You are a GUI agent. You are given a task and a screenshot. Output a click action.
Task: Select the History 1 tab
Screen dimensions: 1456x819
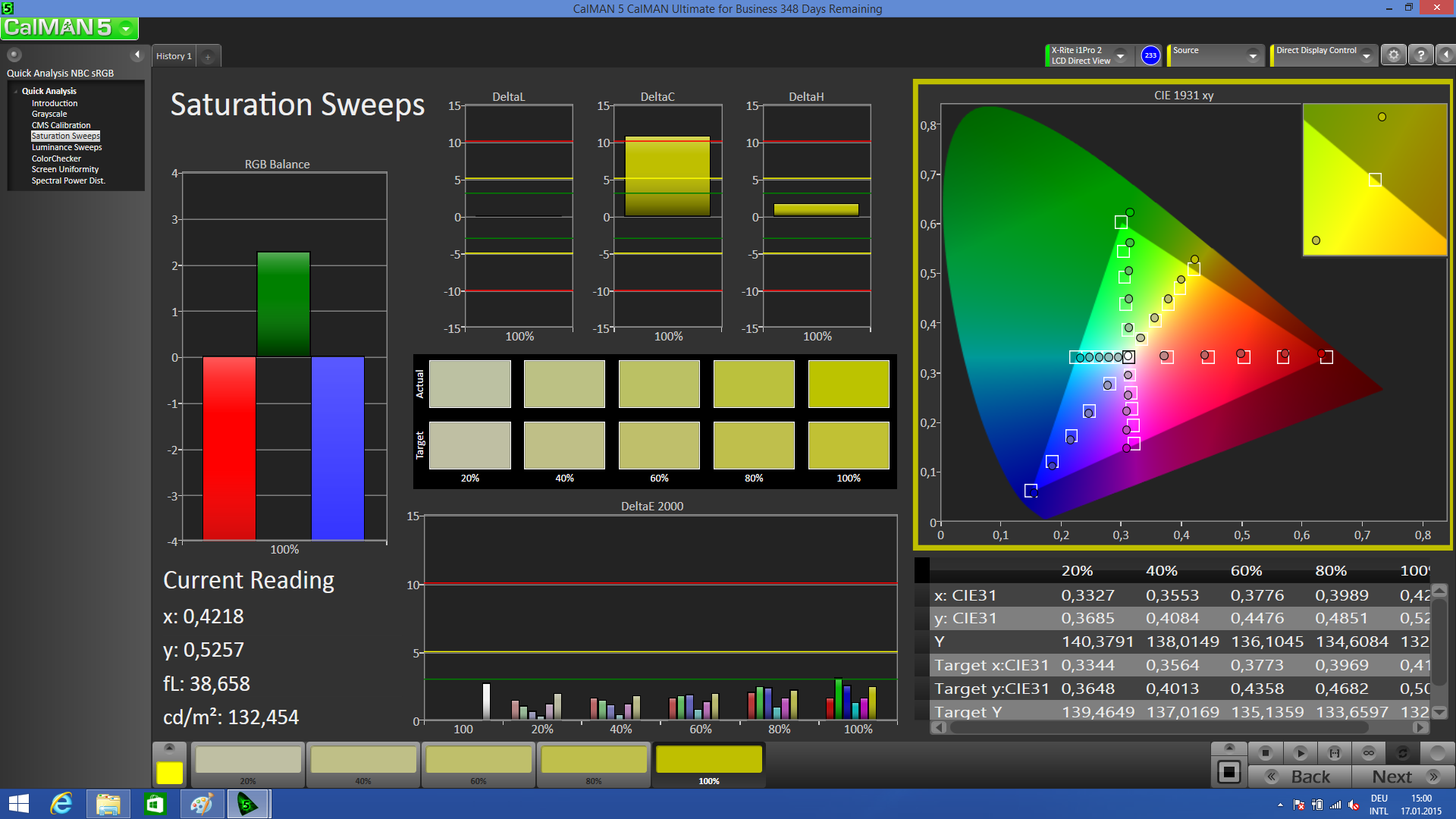(174, 56)
